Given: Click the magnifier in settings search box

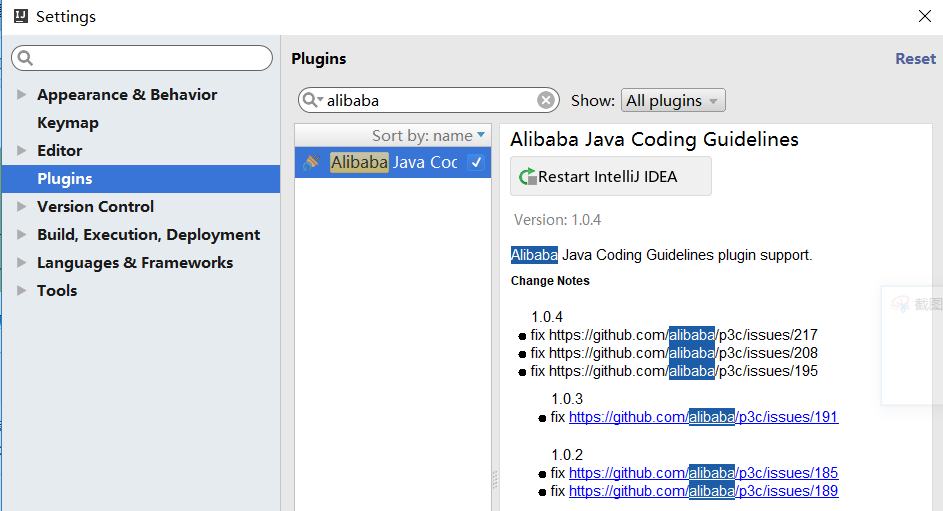Looking at the screenshot, I should (25, 58).
